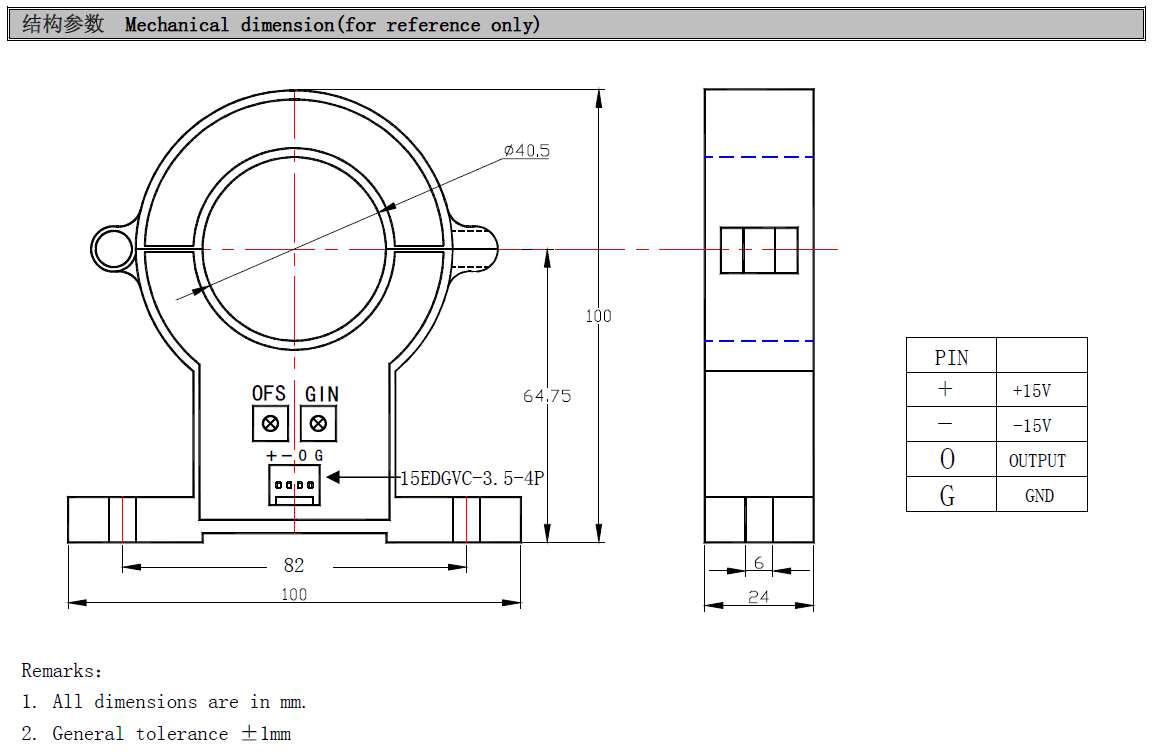Screen dimensions: 1153x751
Task: Click the small circular mounting lug hole
Action: pos(111,248)
